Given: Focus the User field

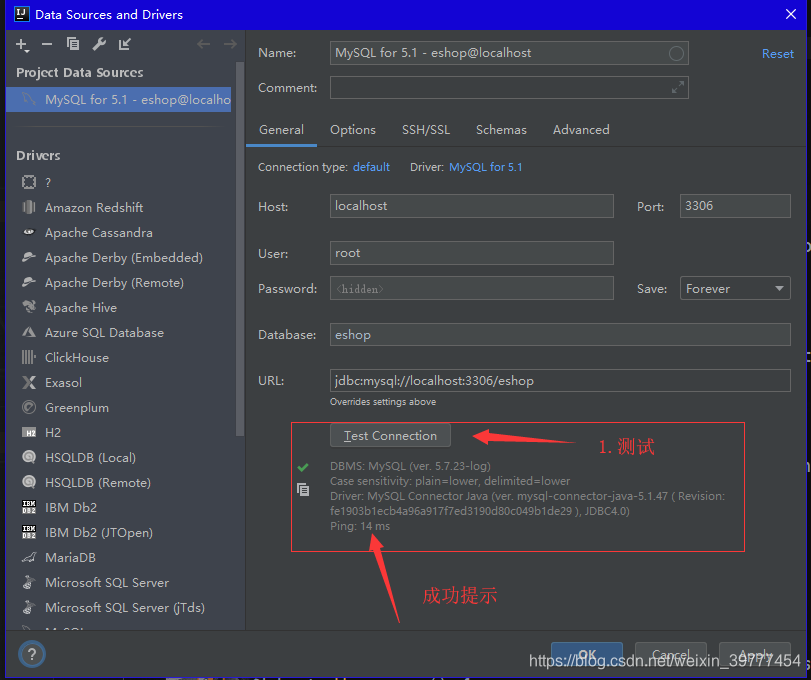Looking at the screenshot, I should coord(472,253).
